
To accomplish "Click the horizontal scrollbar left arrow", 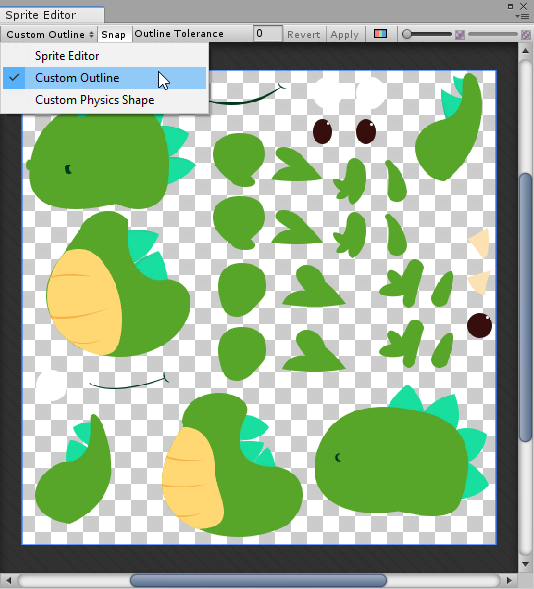I will coord(9,580).
